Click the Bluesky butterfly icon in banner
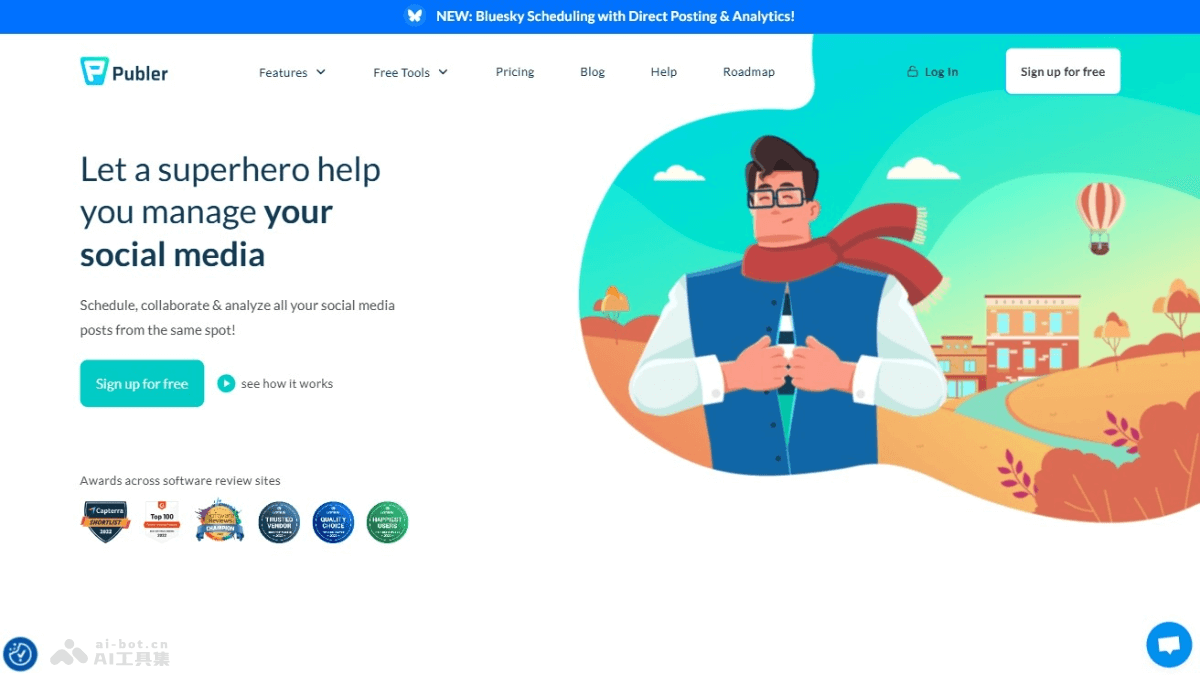The image size is (1200, 675). (414, 16)
